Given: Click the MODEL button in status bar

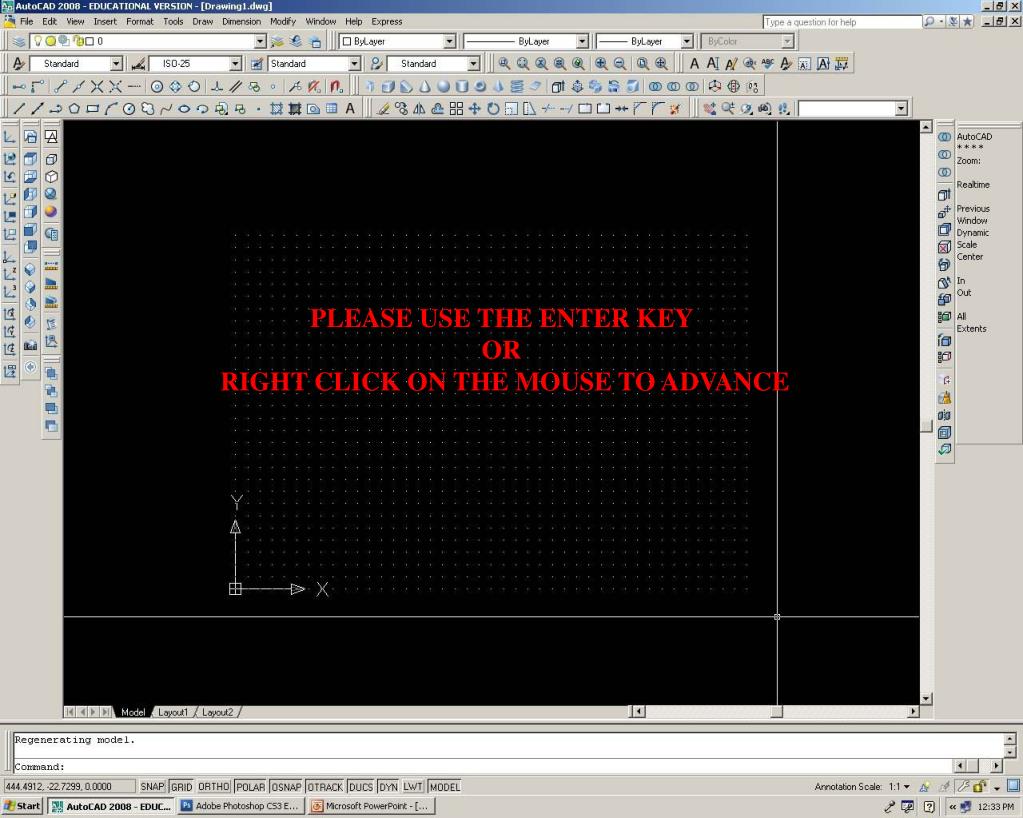Looking at the screenshot, I should coord(445,787).
